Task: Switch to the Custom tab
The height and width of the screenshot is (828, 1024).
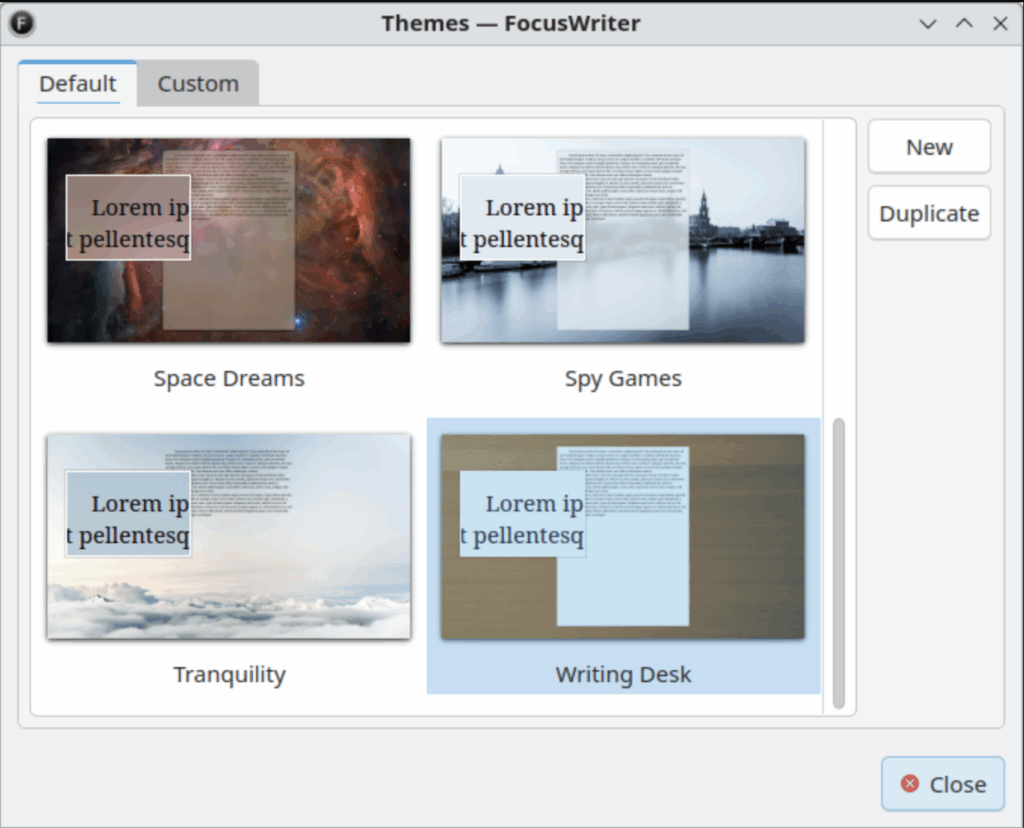Action: point(198,84)
